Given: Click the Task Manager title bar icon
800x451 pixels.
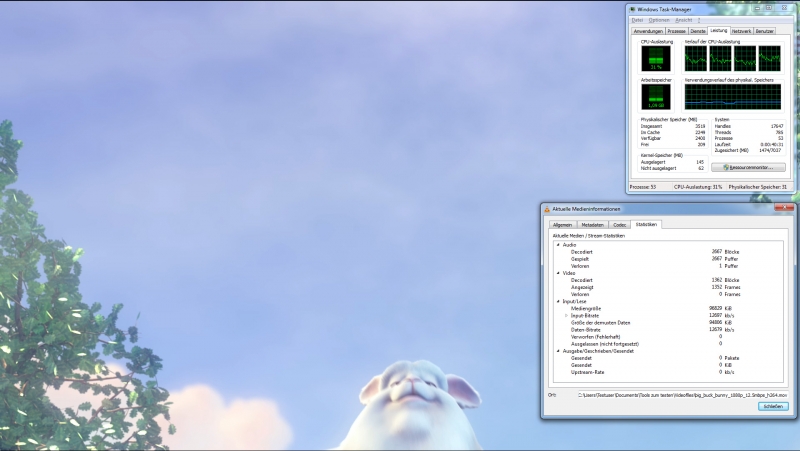Looking at the screenshot, I should [x=633, y=9].
